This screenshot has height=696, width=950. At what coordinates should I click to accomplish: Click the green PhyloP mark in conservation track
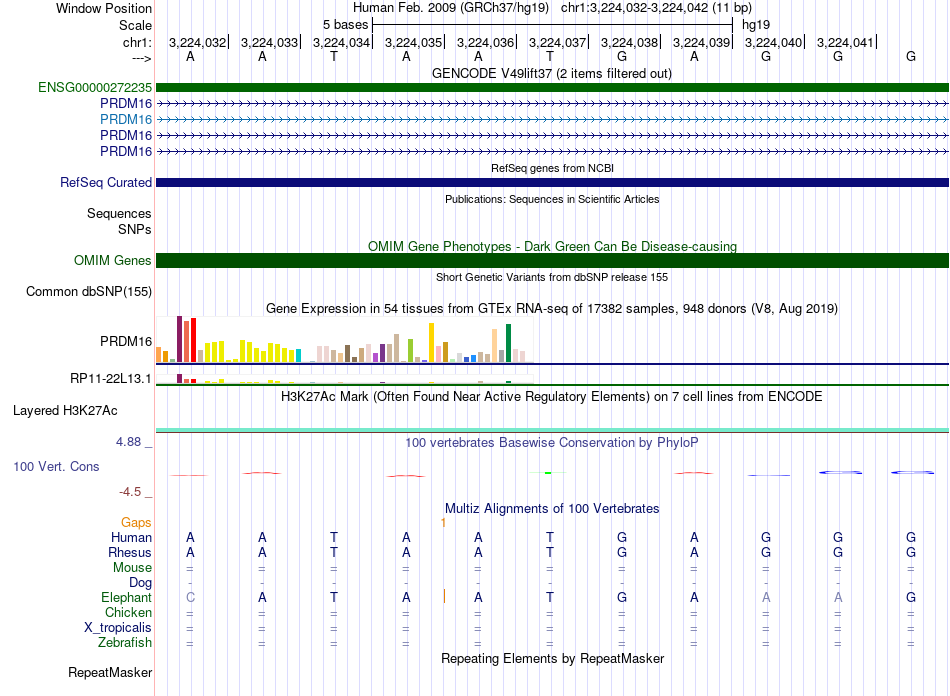click(548, 472)
